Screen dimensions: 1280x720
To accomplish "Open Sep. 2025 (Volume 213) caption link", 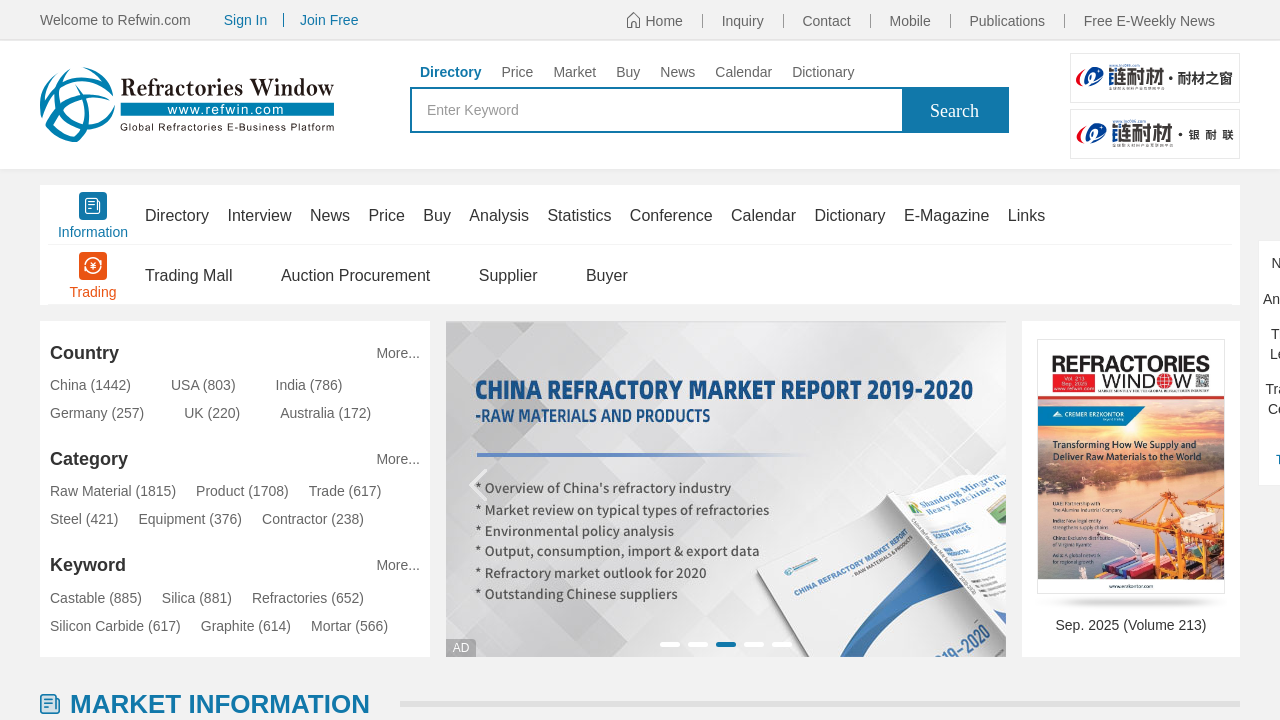I will tap(1131, 625).
